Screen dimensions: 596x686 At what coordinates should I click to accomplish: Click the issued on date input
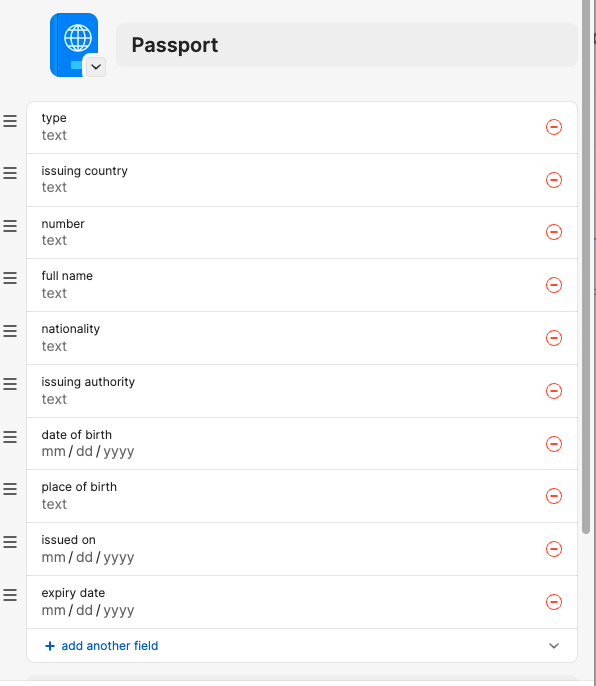(289, 557)
